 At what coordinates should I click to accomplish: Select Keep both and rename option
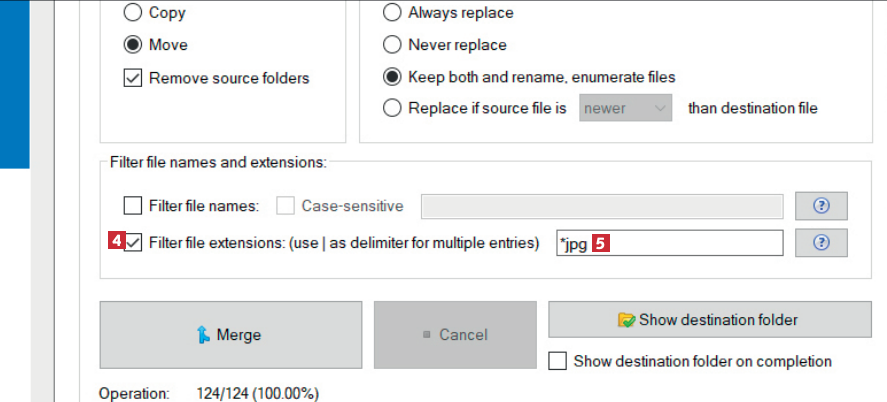pyautogui.click(x=392, y=77)
